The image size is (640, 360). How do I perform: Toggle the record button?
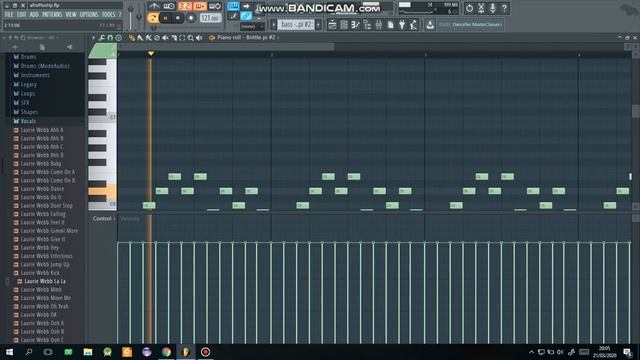click(x=191, y=18)
